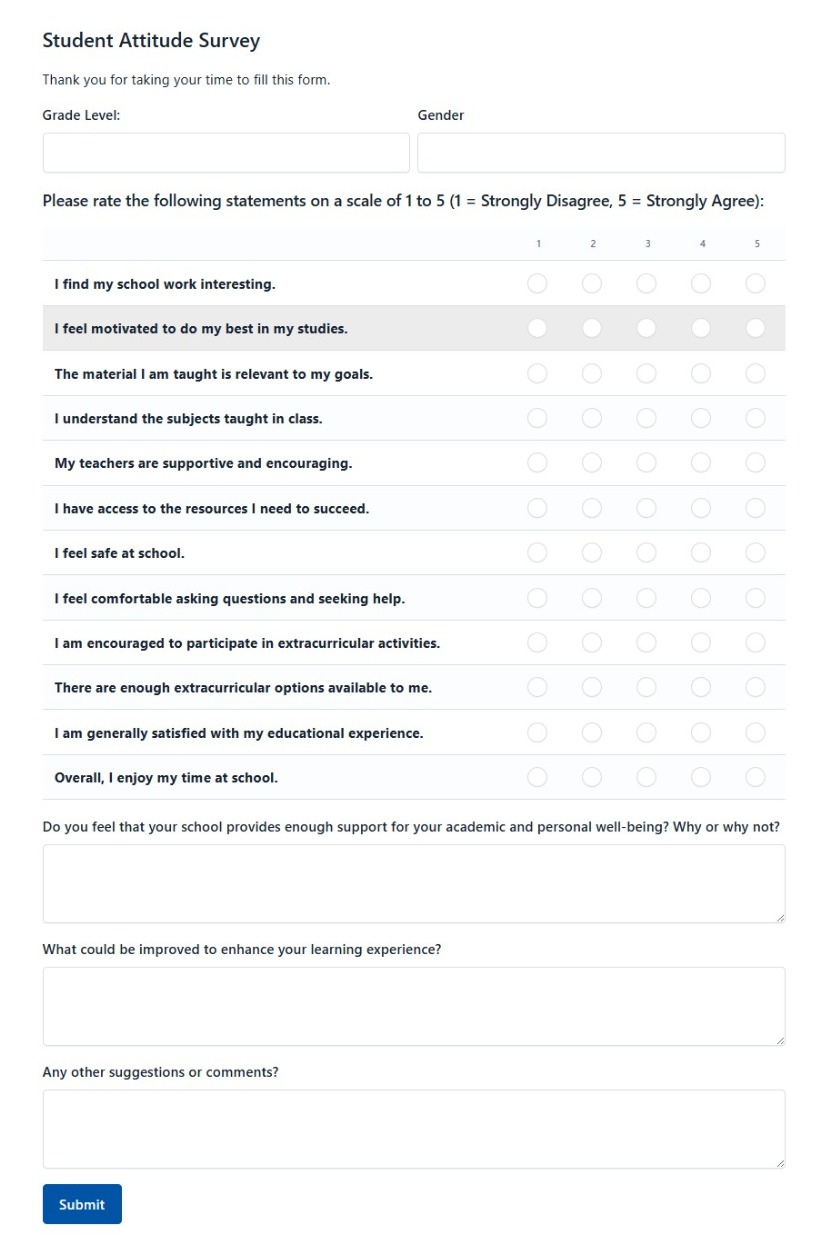Rate 'I feel comfortable asking questions' as 3
The width and height of the screenshot is (826, 1235).
tap(647, 597)
